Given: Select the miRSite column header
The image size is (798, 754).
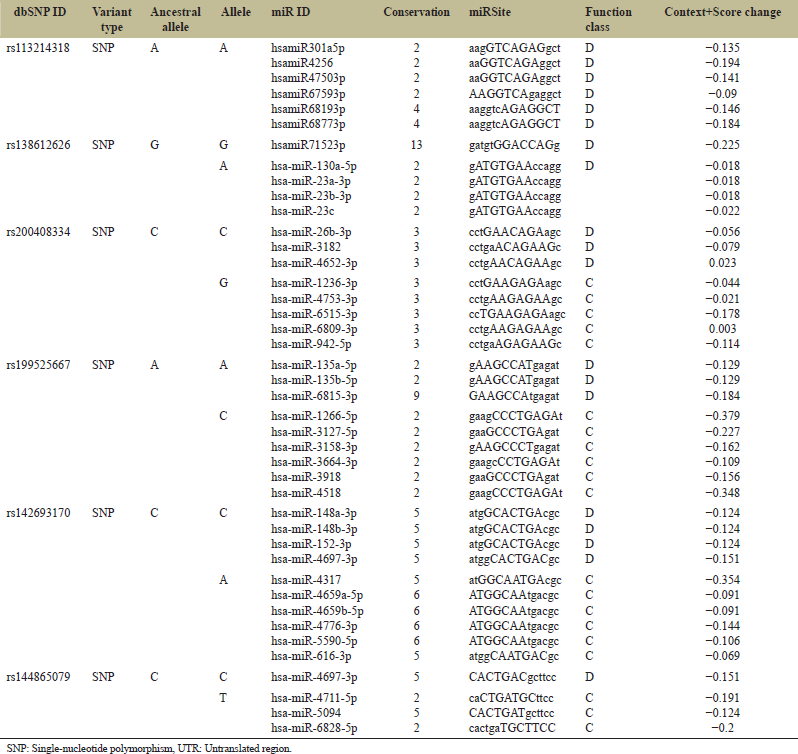Looking at the screenshot, I should [492, 11].
